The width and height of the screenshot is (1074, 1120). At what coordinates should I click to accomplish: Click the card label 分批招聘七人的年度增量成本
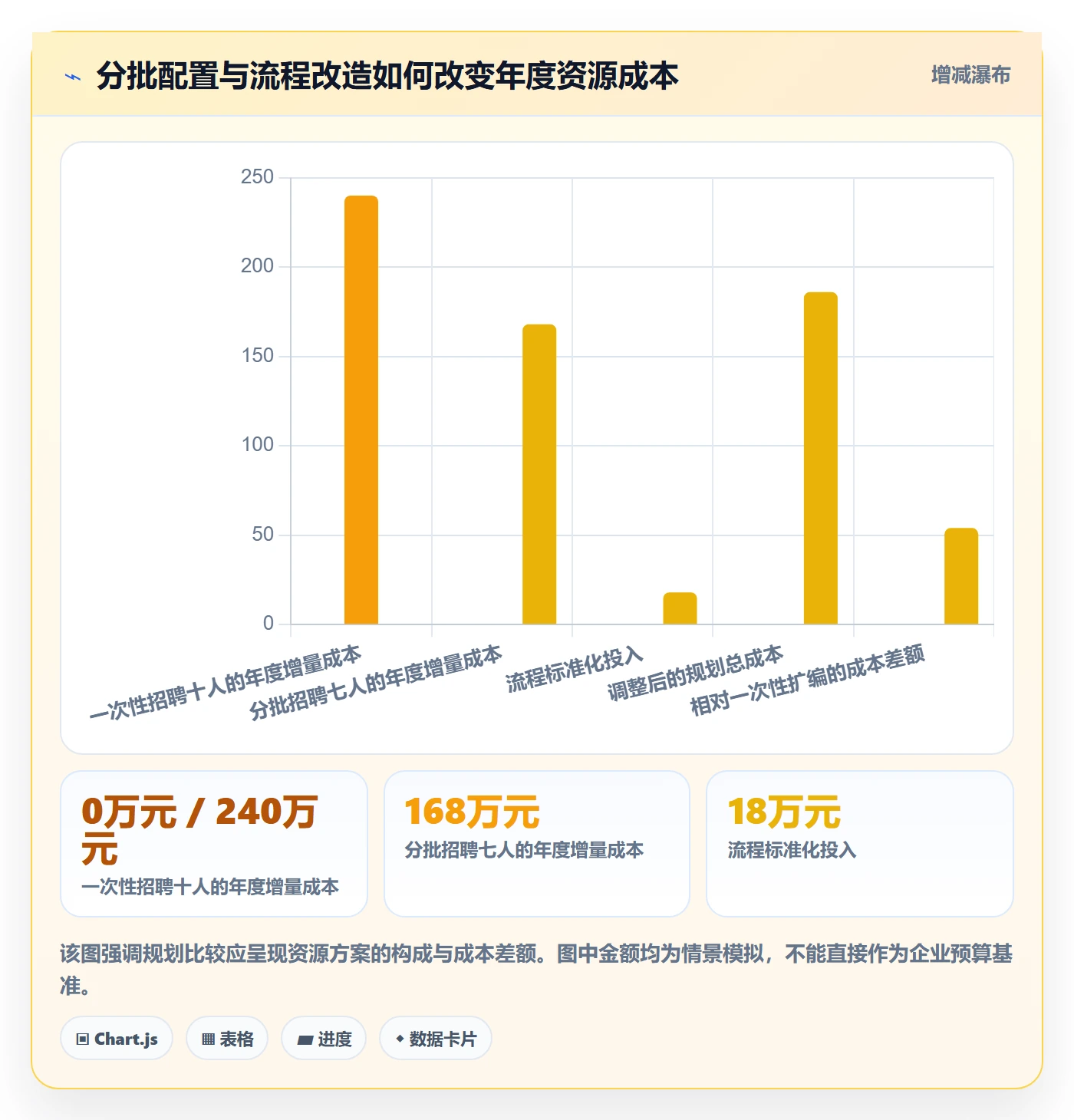click(x=524, y=850)
